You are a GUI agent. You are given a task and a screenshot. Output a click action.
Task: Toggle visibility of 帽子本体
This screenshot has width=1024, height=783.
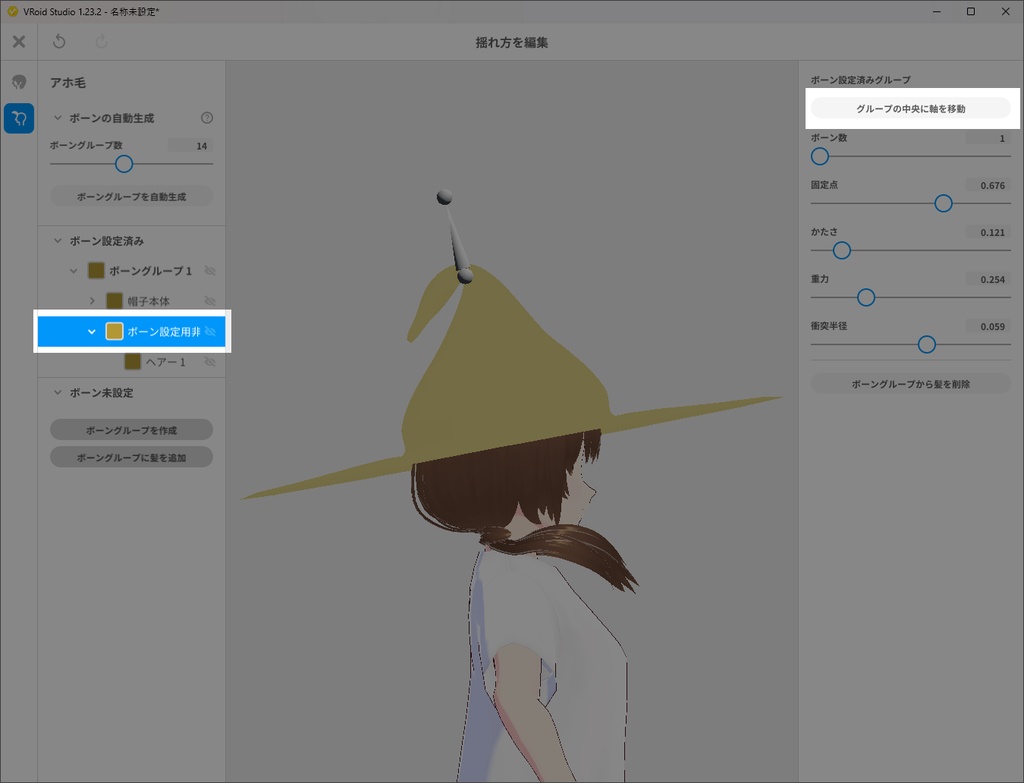coord(210,301)
